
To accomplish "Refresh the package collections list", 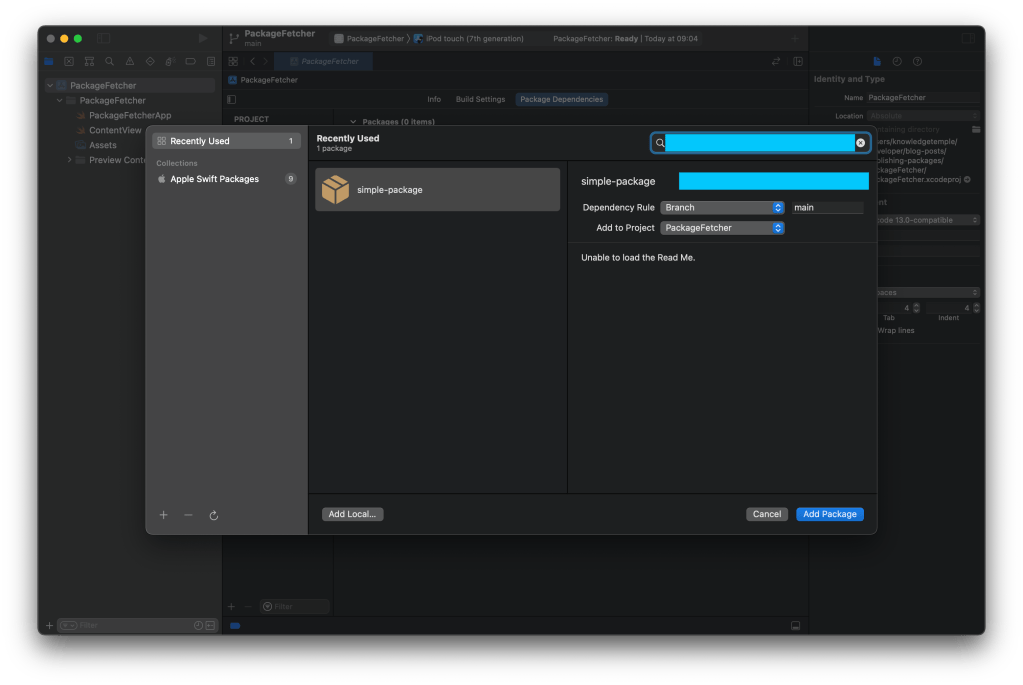I will click(214, 515).
